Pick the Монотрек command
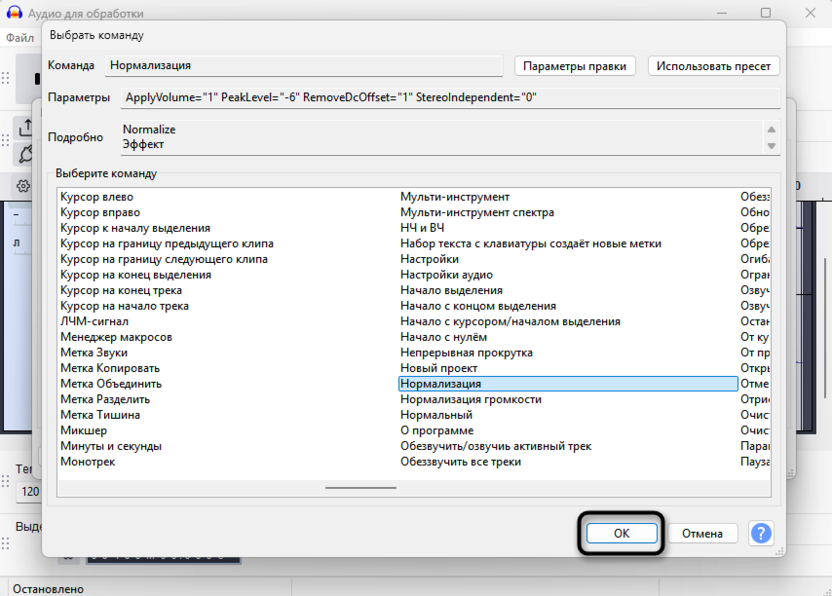This screenshot has height=596, width=832. (x=88, y=462)
